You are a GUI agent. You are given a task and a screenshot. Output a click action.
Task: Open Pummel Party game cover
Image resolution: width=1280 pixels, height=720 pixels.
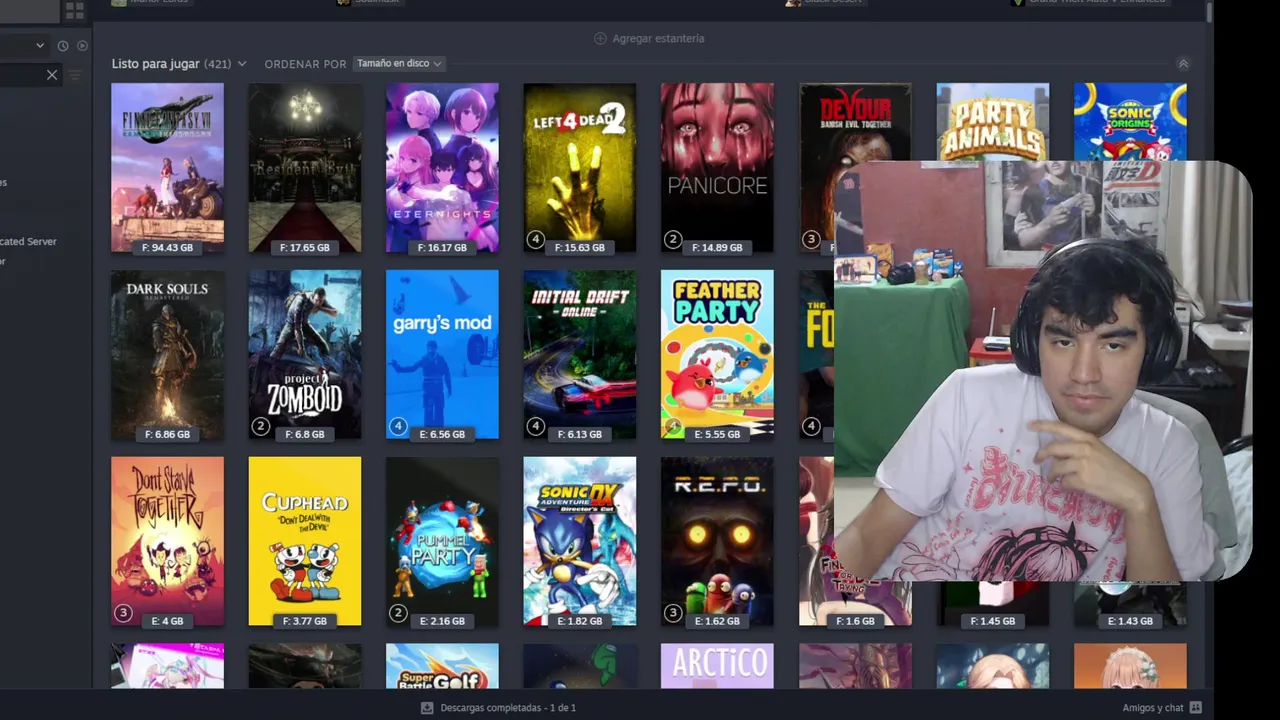pos(442,541)
